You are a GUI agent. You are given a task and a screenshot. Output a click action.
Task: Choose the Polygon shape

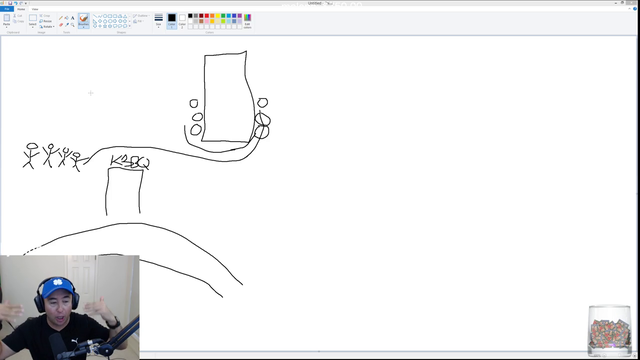(120, 16)
